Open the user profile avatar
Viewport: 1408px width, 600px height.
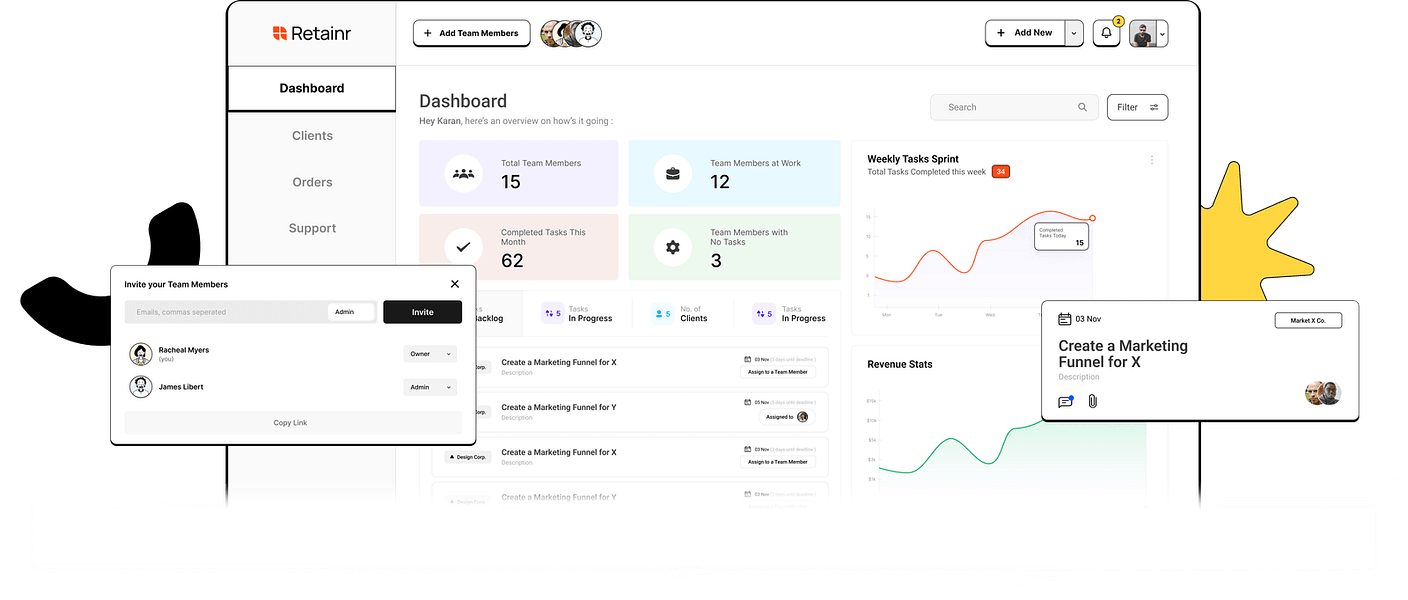(1142, 33)
